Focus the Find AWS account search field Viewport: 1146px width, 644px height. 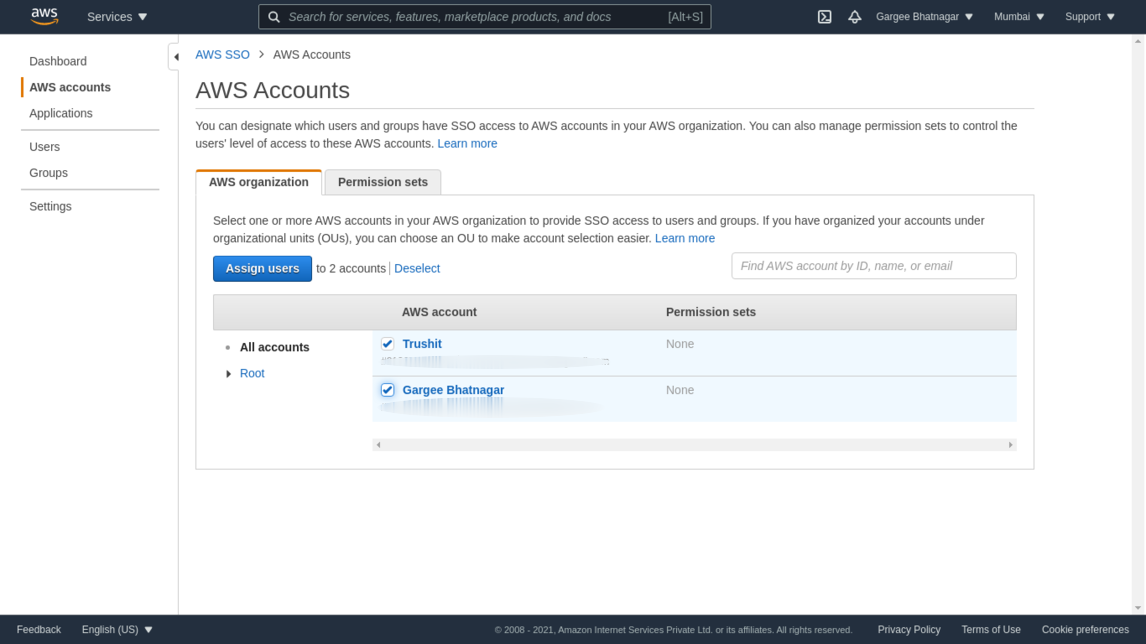[x=873, y=266]
